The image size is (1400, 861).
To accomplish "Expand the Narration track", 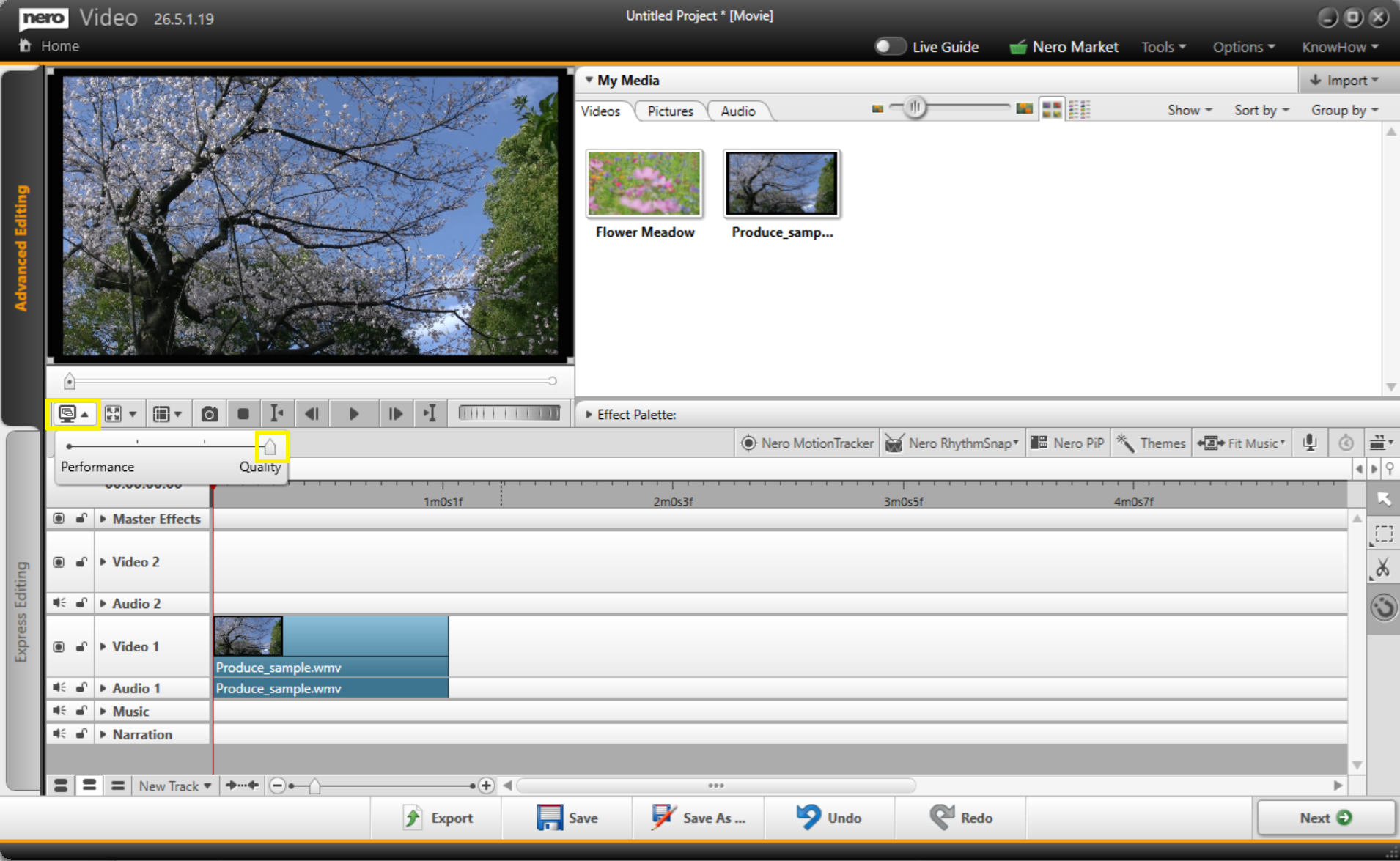I will 103,734.
